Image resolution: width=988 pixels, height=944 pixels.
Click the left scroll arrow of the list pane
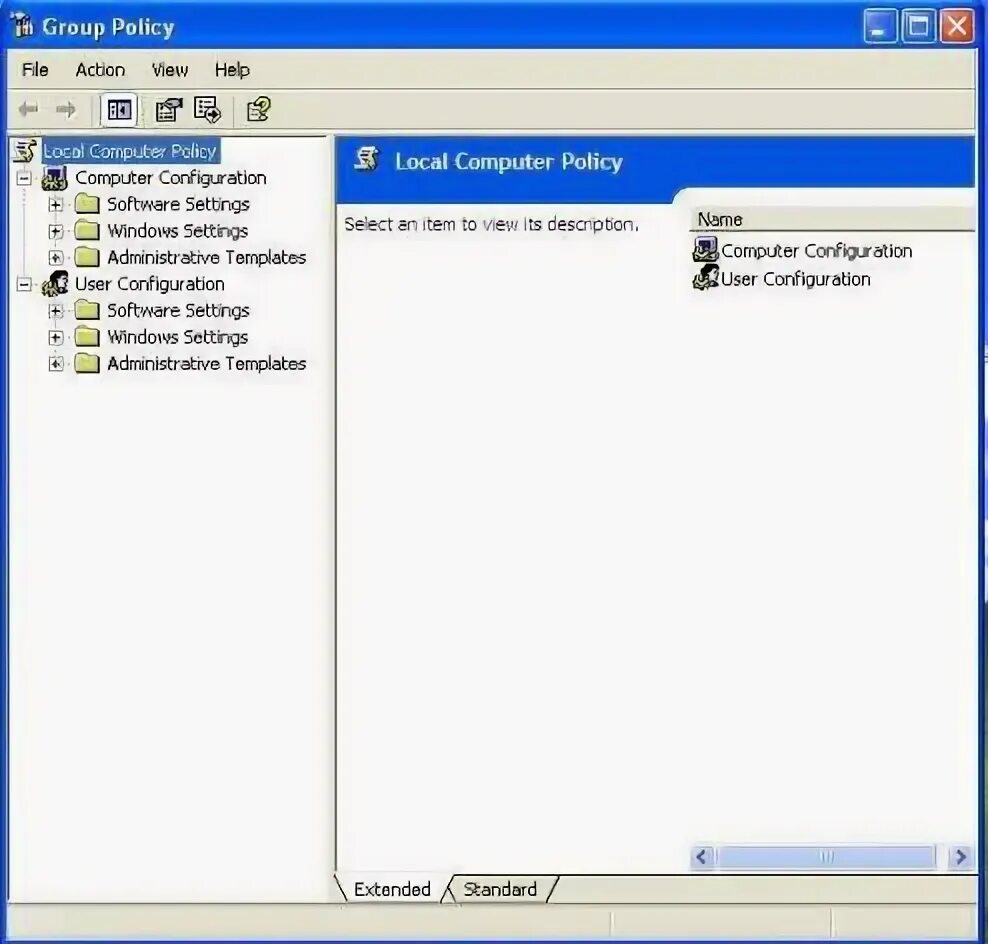702,857
